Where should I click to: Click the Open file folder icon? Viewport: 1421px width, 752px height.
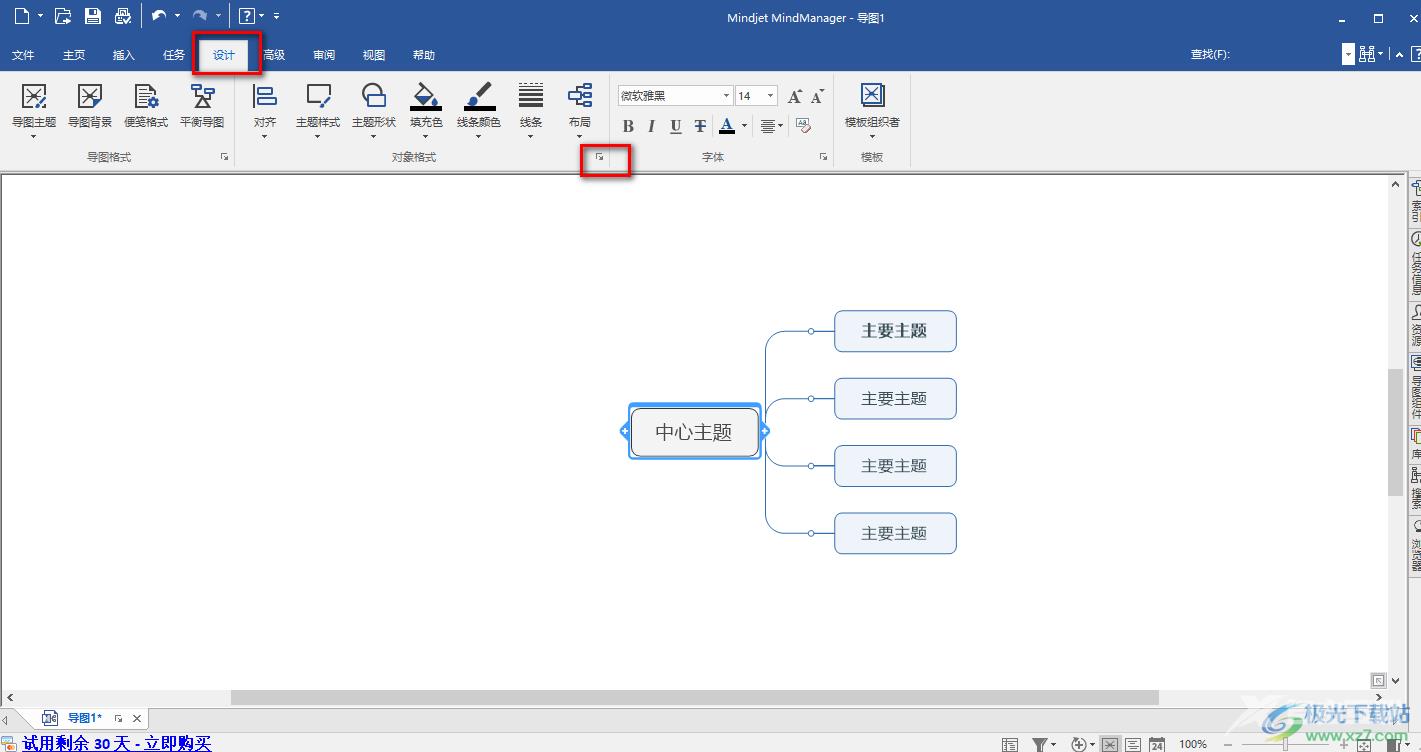coord(62,16)
